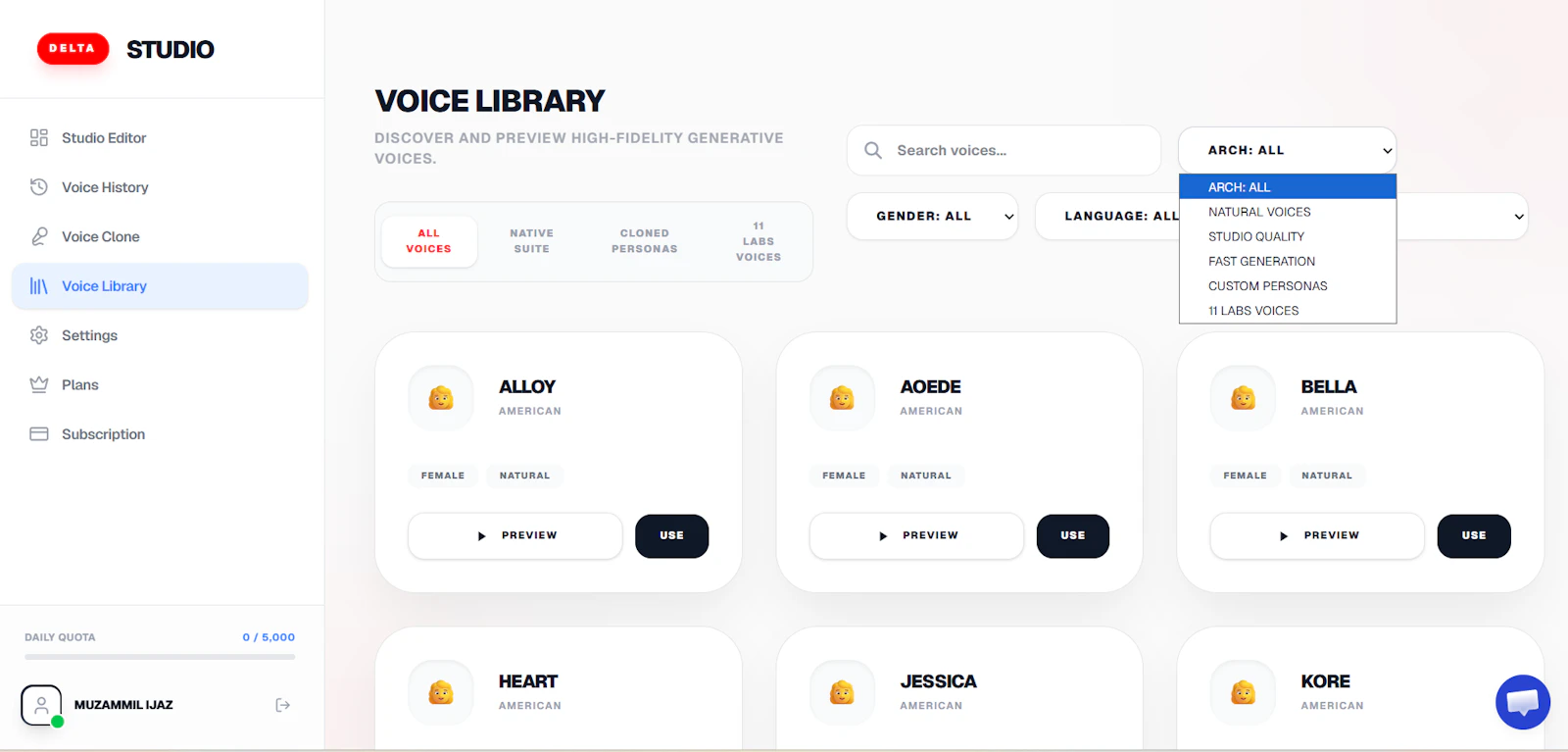Choose NATURAL VOICES from the list
Screen dimensions: 1568x752
1288,212
